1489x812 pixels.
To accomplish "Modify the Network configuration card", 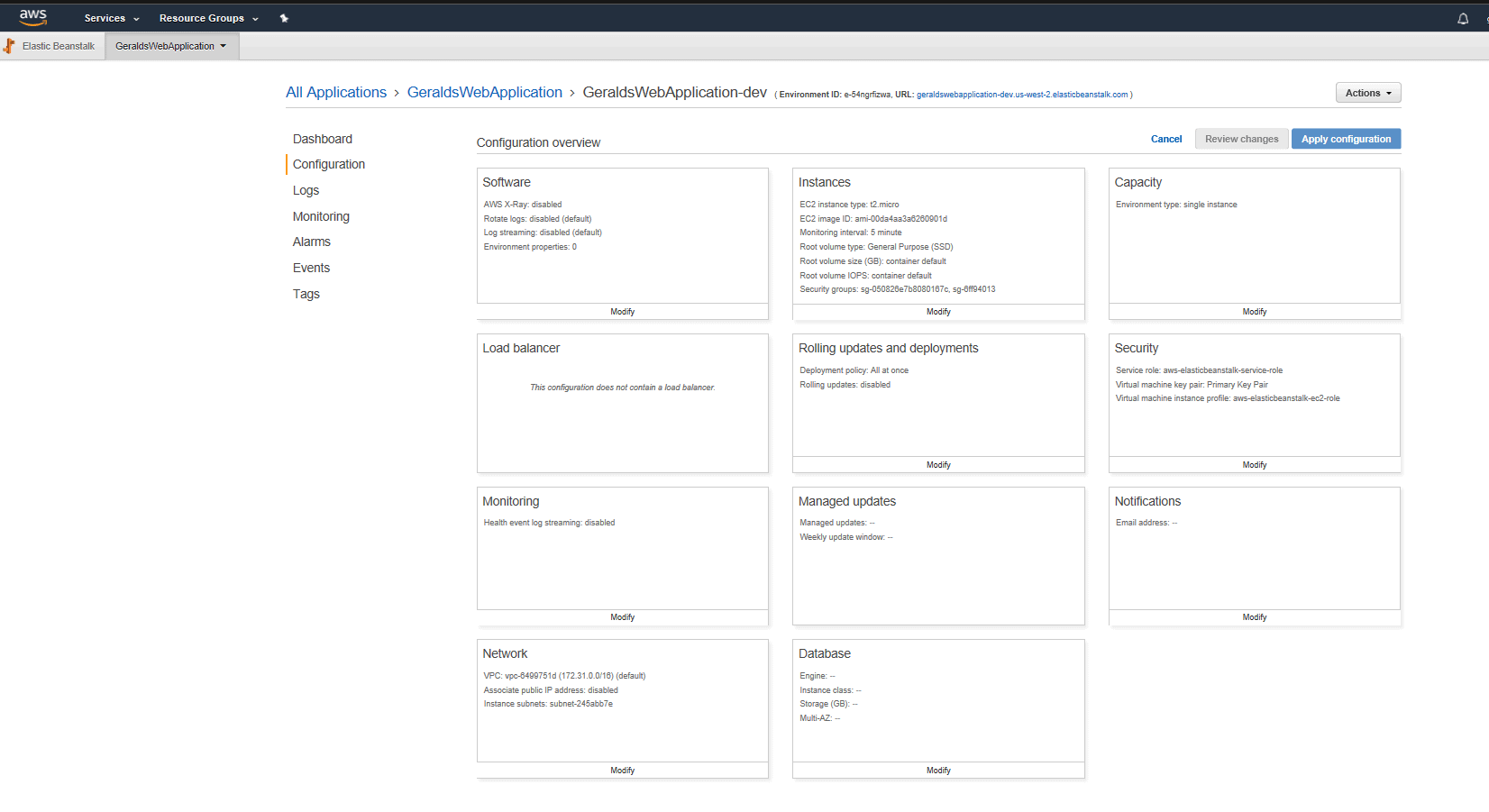I will (x=623, y=771).
